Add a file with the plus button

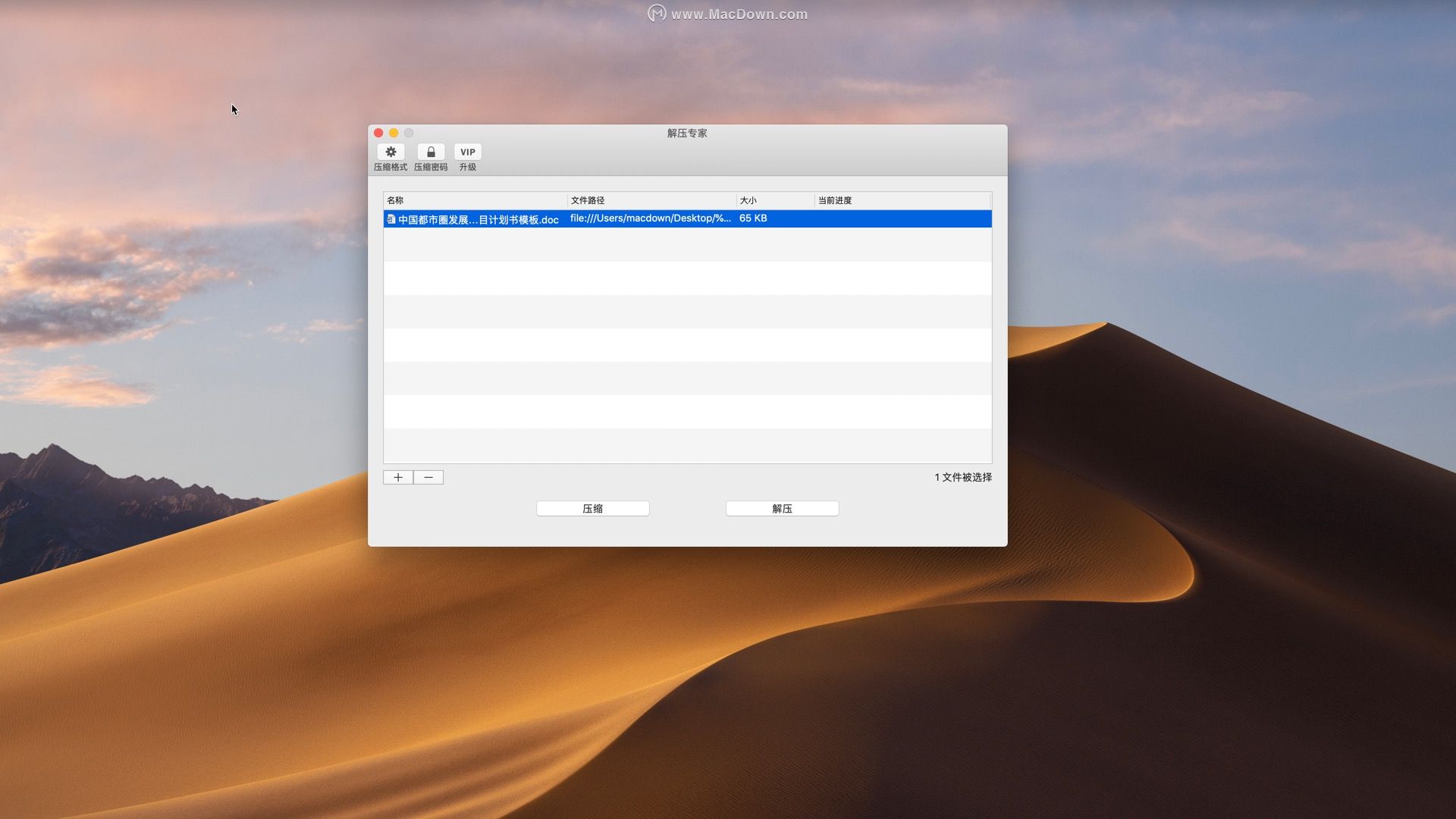coord(398,477)
